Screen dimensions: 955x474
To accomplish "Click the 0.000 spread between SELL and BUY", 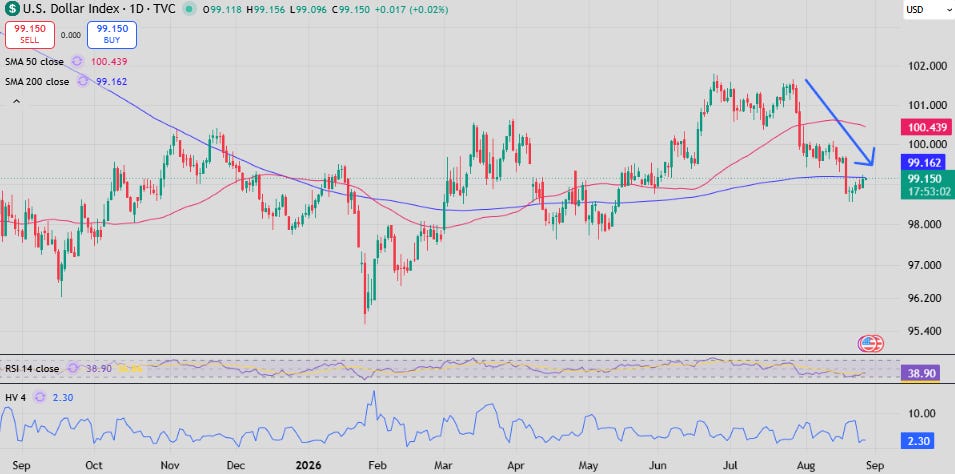I will 71,35.
